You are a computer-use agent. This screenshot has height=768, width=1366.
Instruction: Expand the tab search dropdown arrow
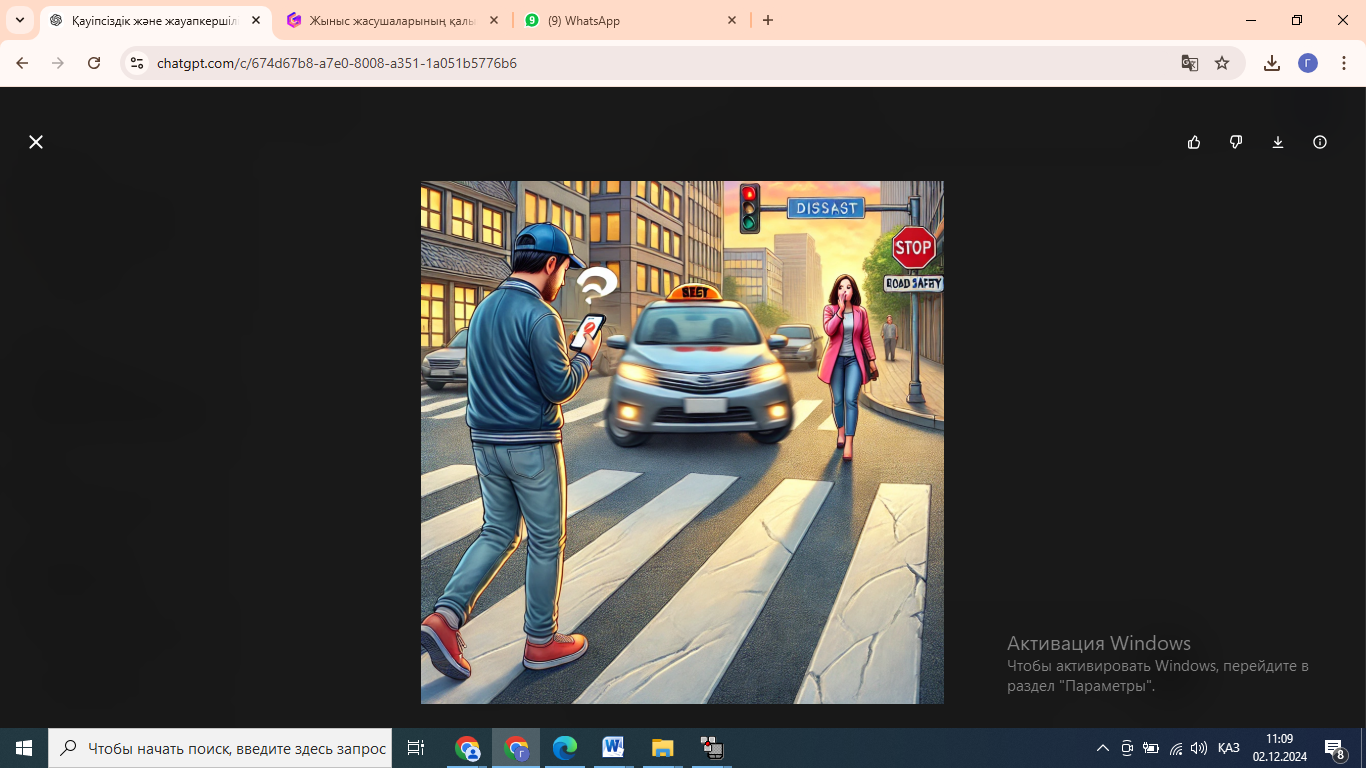pos(20,20)
